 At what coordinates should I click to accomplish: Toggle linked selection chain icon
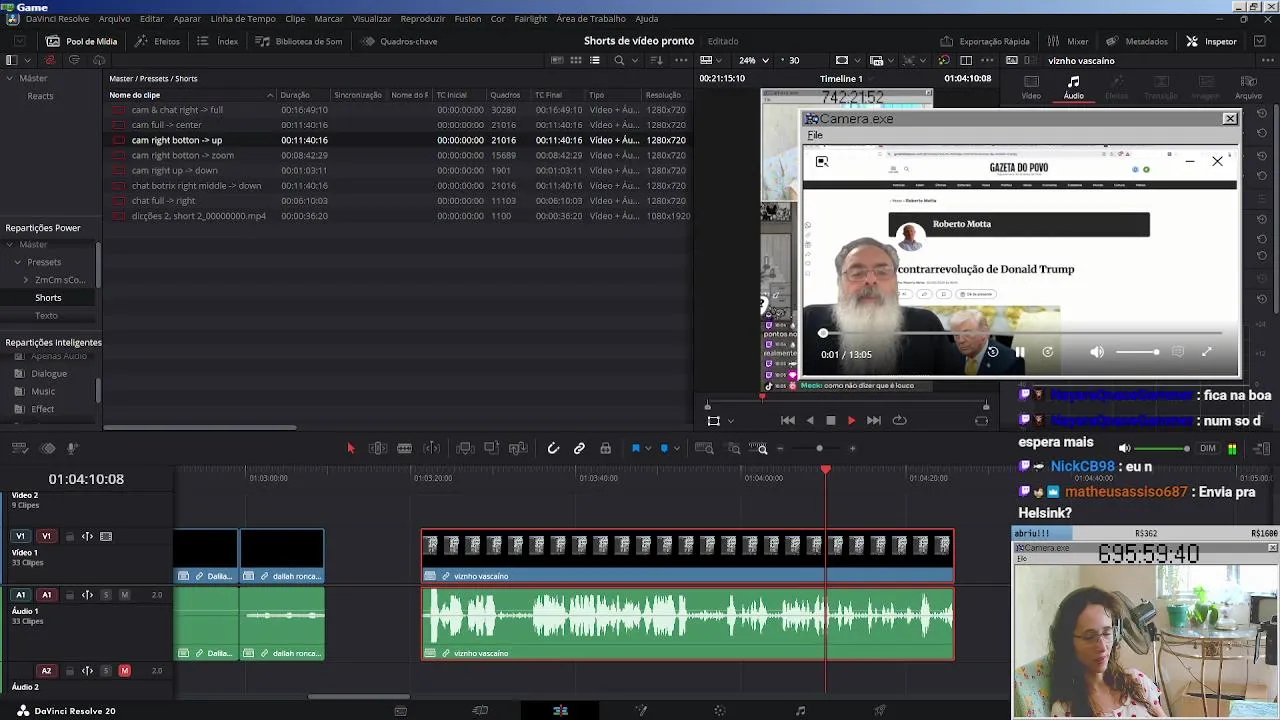coord(579,448)
